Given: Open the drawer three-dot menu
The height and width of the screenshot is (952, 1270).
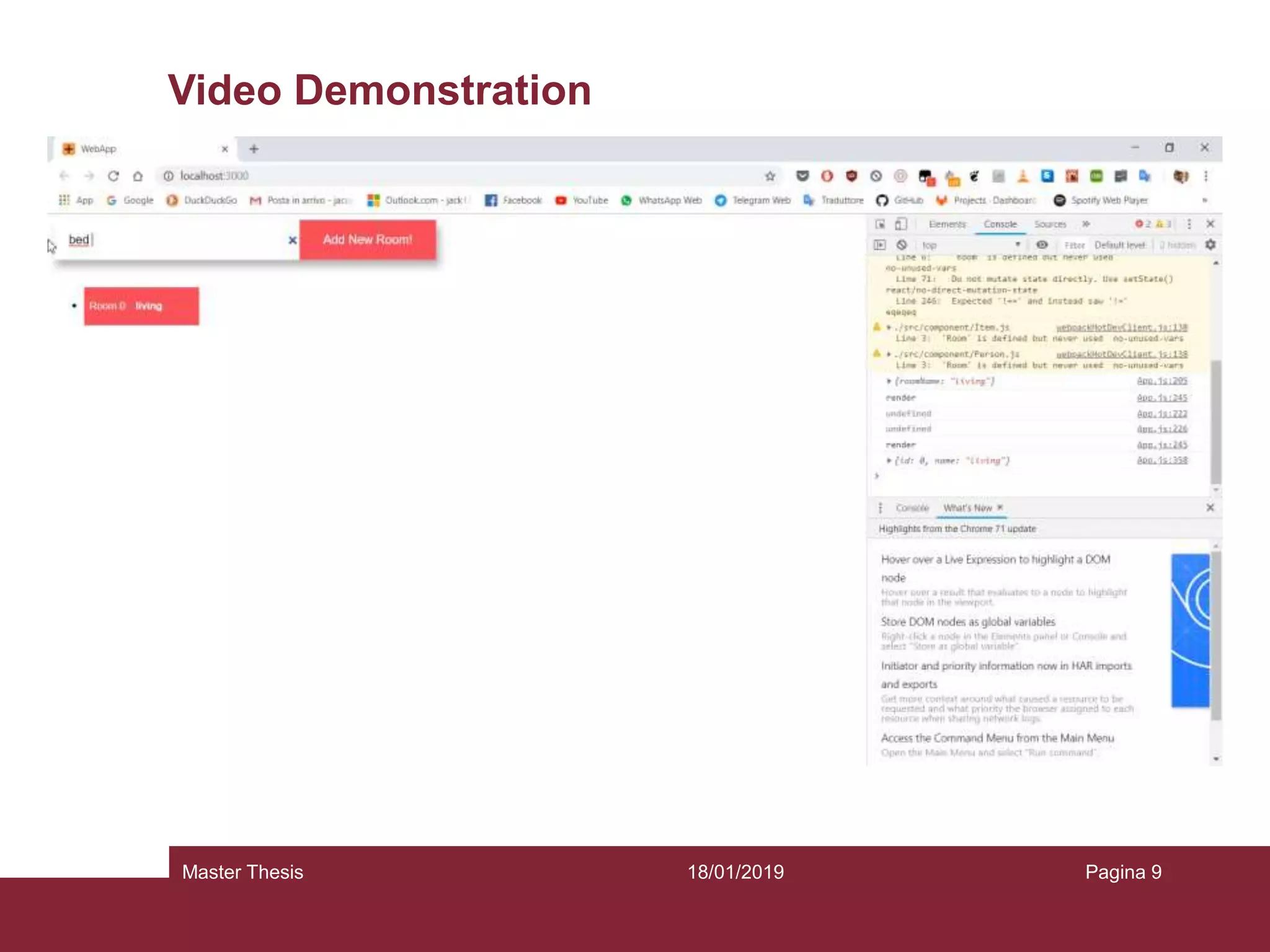Looking at the screenshot, I should click(880, 508).
